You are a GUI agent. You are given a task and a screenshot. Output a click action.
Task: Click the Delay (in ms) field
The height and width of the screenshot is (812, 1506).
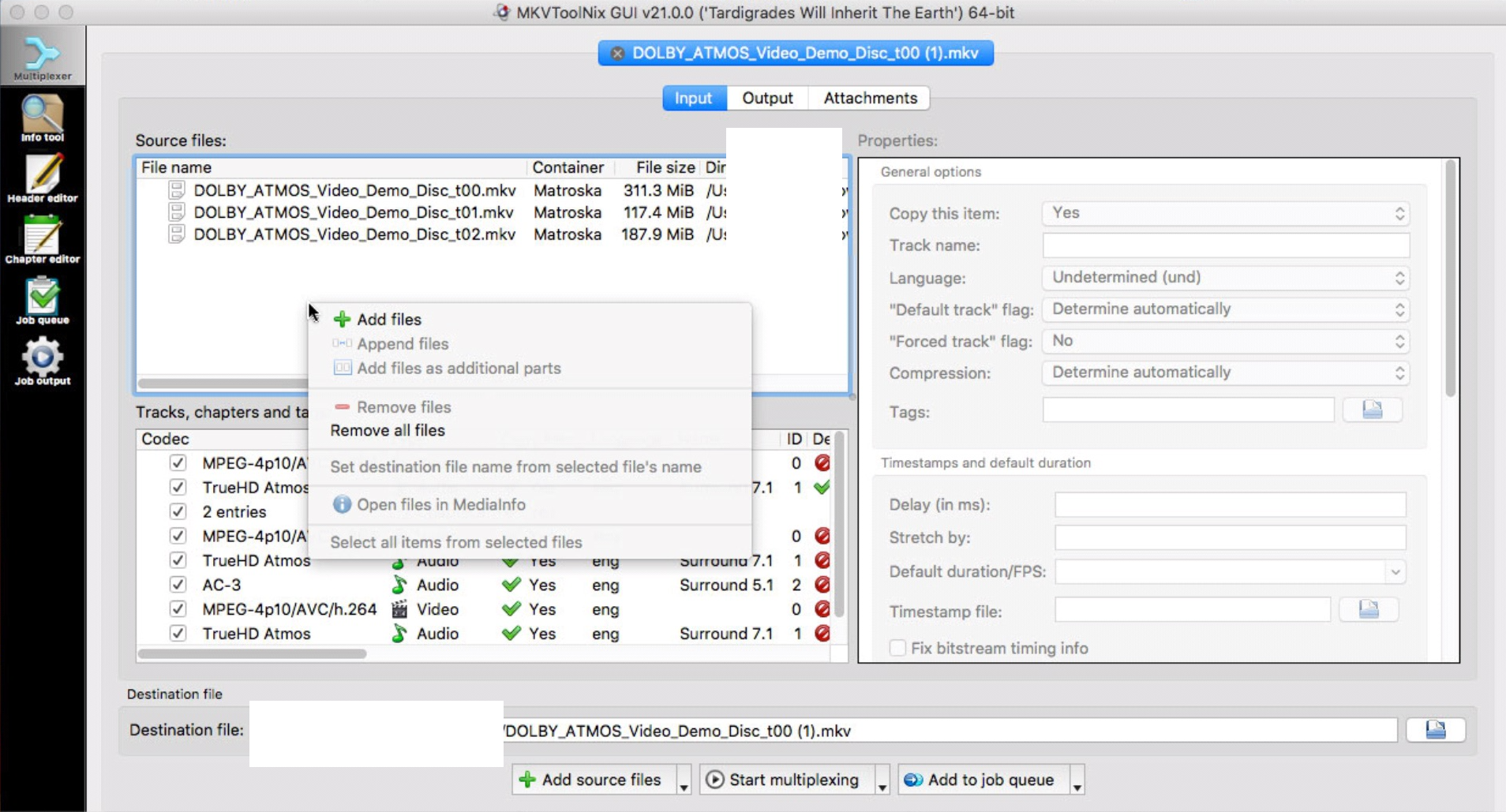[1230, 505]
